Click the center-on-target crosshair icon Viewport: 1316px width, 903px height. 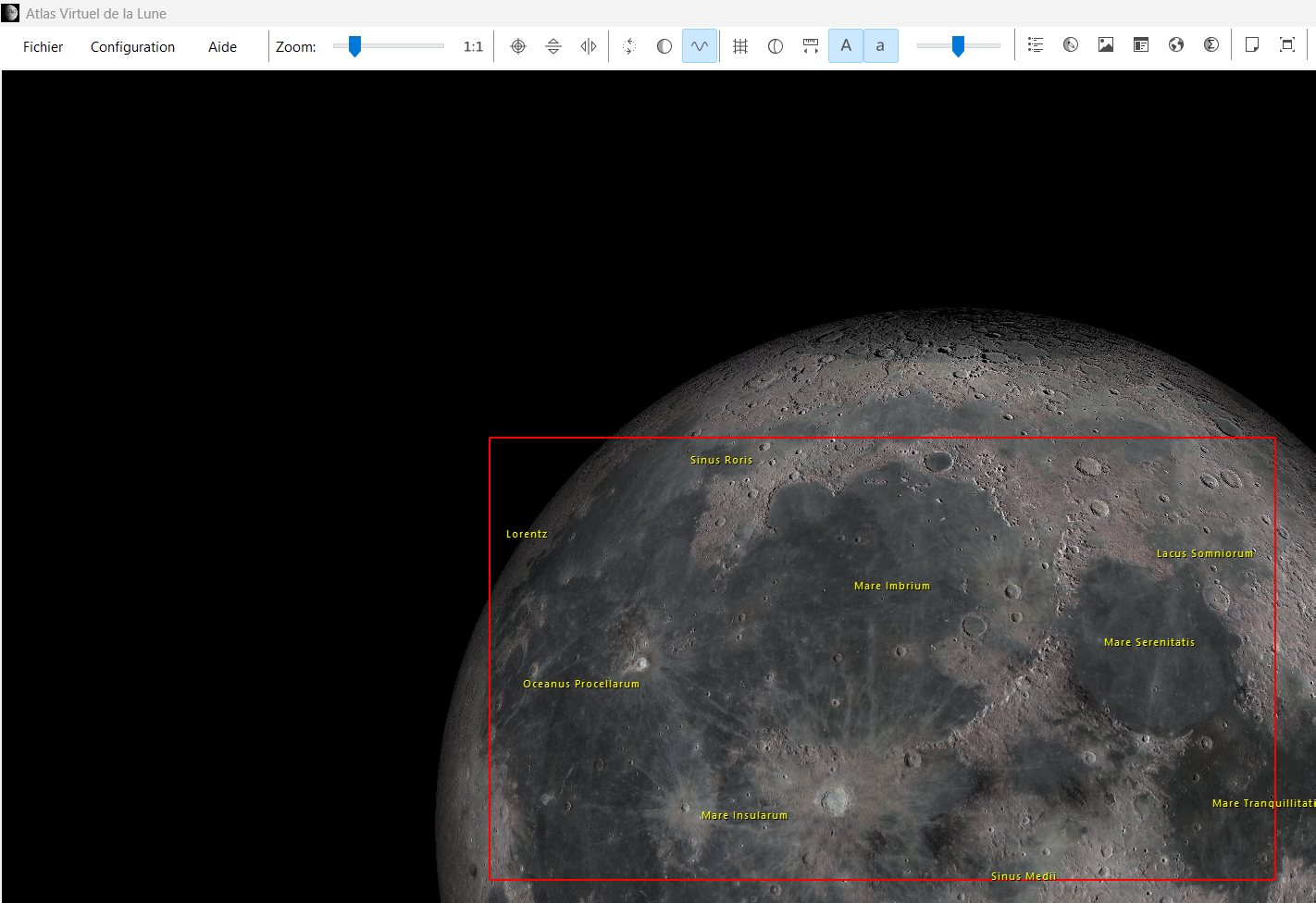(518, 46)
